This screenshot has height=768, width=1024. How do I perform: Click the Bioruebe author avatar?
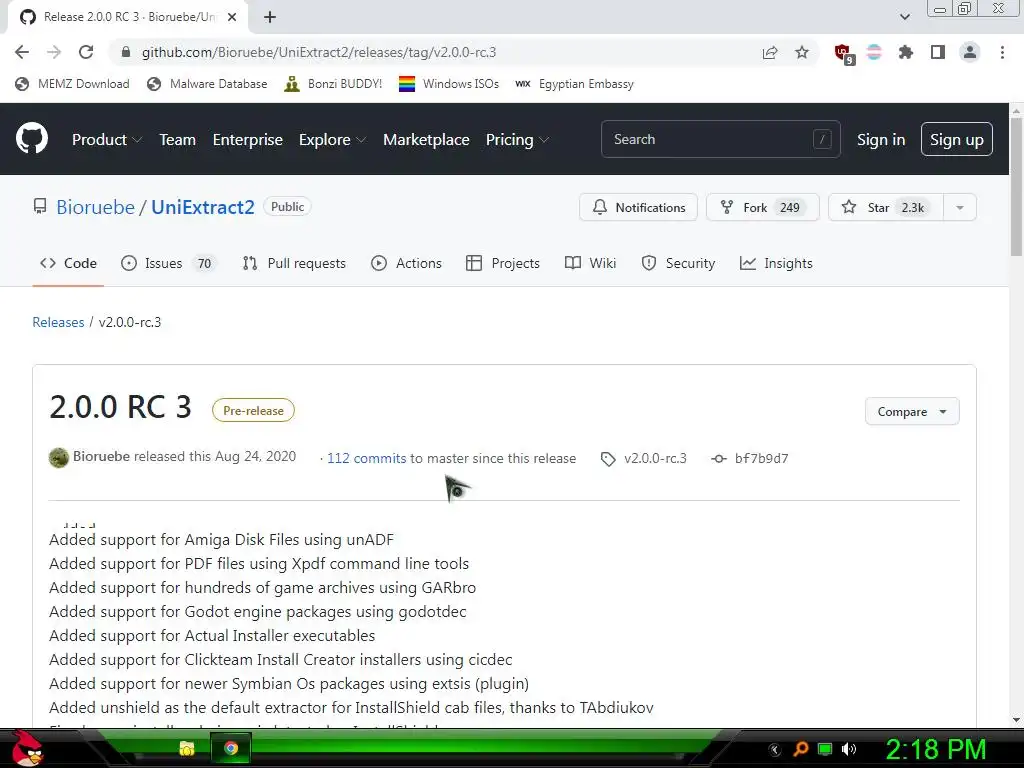(x=59, y=458)
